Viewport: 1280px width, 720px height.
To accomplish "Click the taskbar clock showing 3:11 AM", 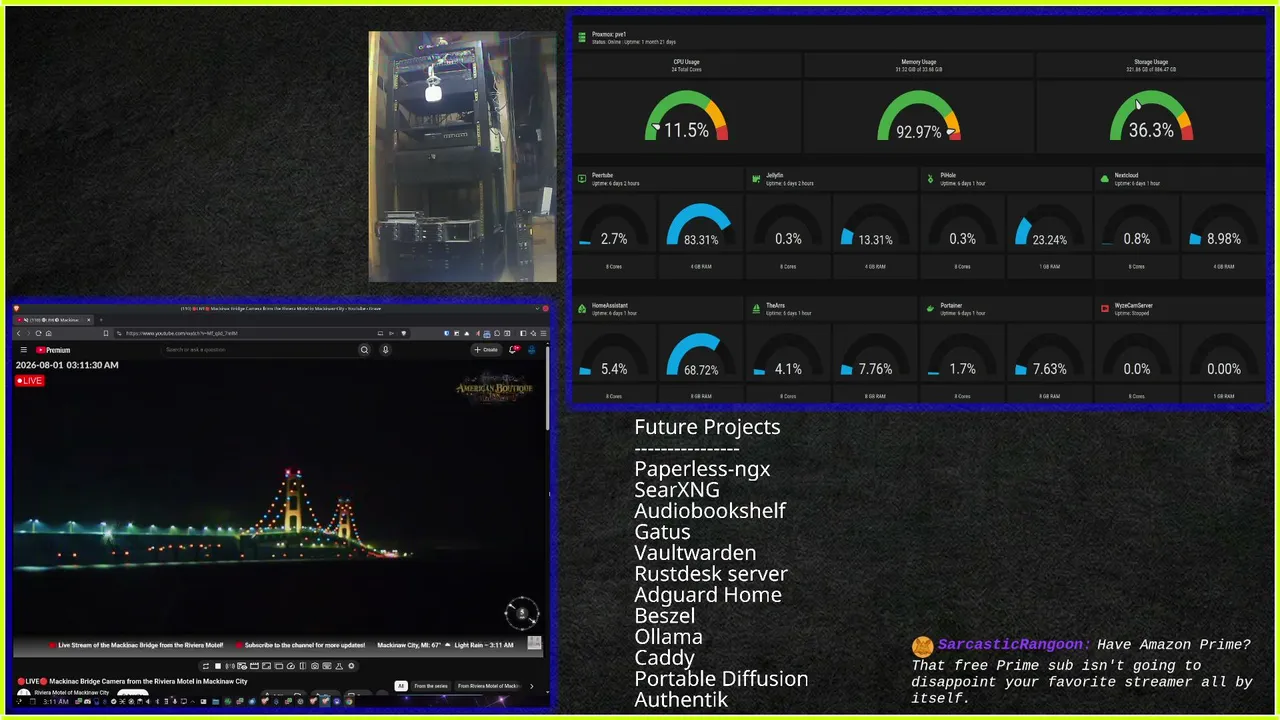I will [x=56, y=702].
